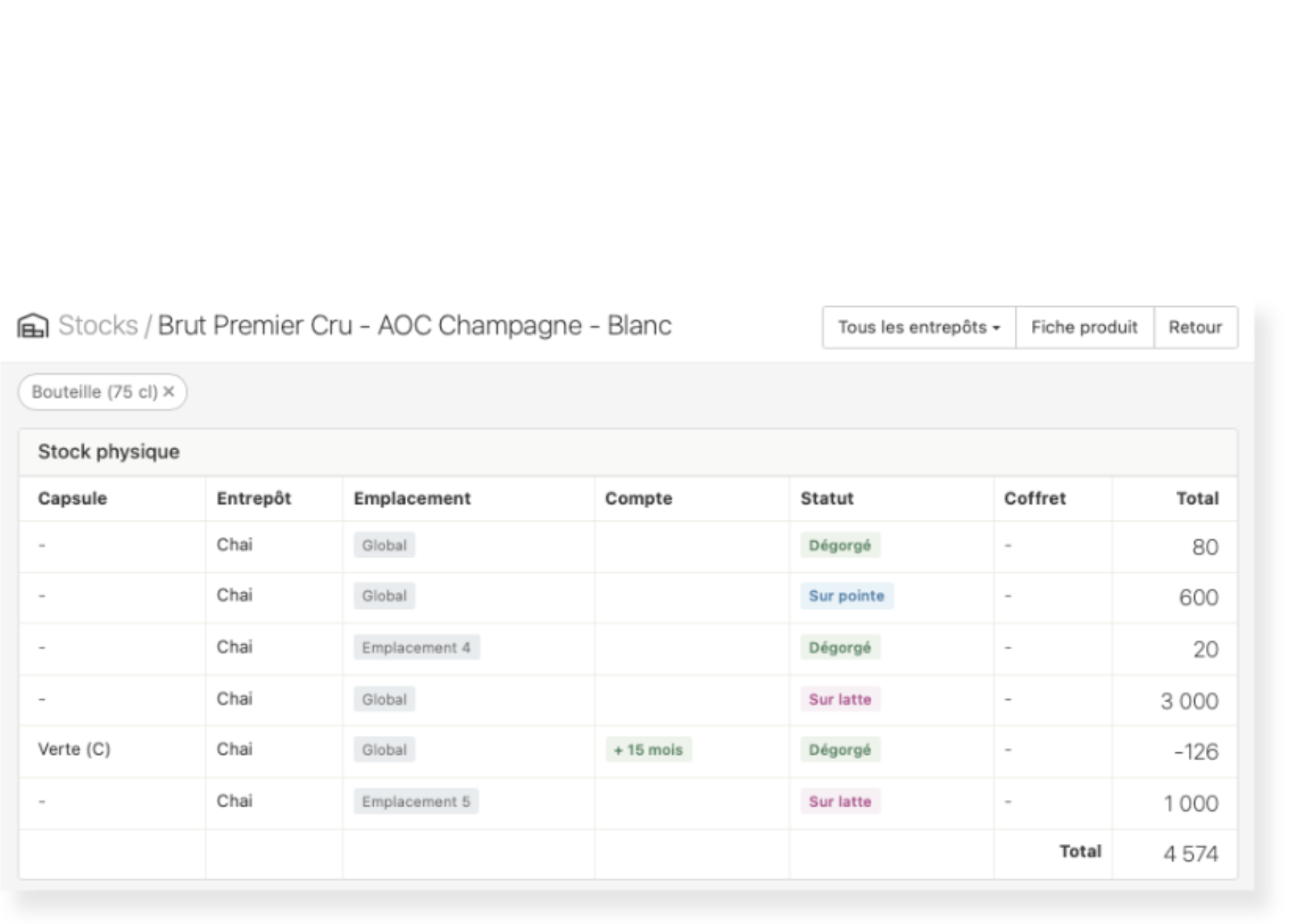Click the Emplacement 4 location tag
The width and height of the screenshot is (1289, 924).
(x=416, y=648)
